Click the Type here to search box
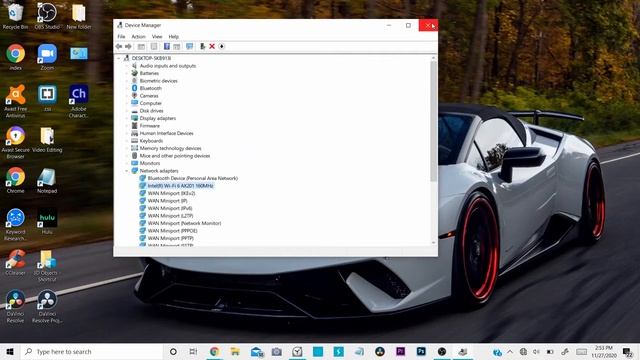Image resolution: width=640 pixels, height=360 pixels. (92, 351)
